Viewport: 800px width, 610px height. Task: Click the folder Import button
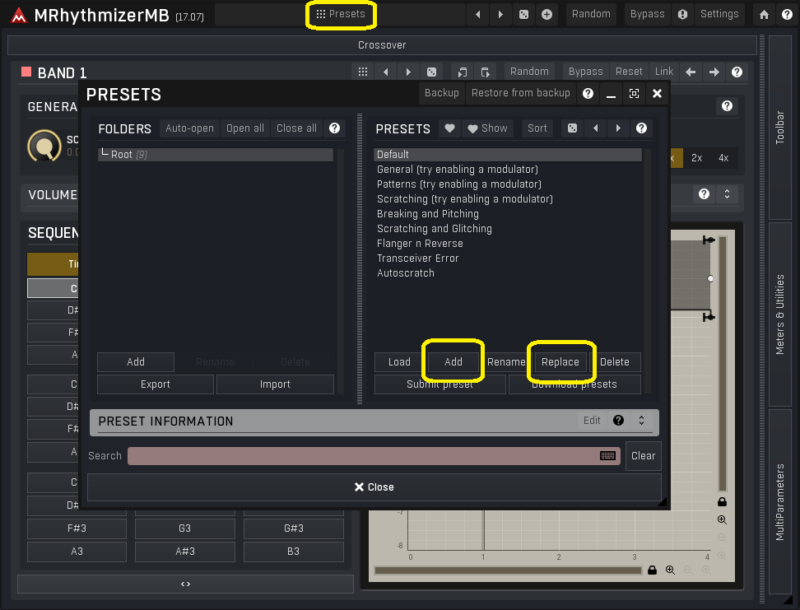[275, 384]
